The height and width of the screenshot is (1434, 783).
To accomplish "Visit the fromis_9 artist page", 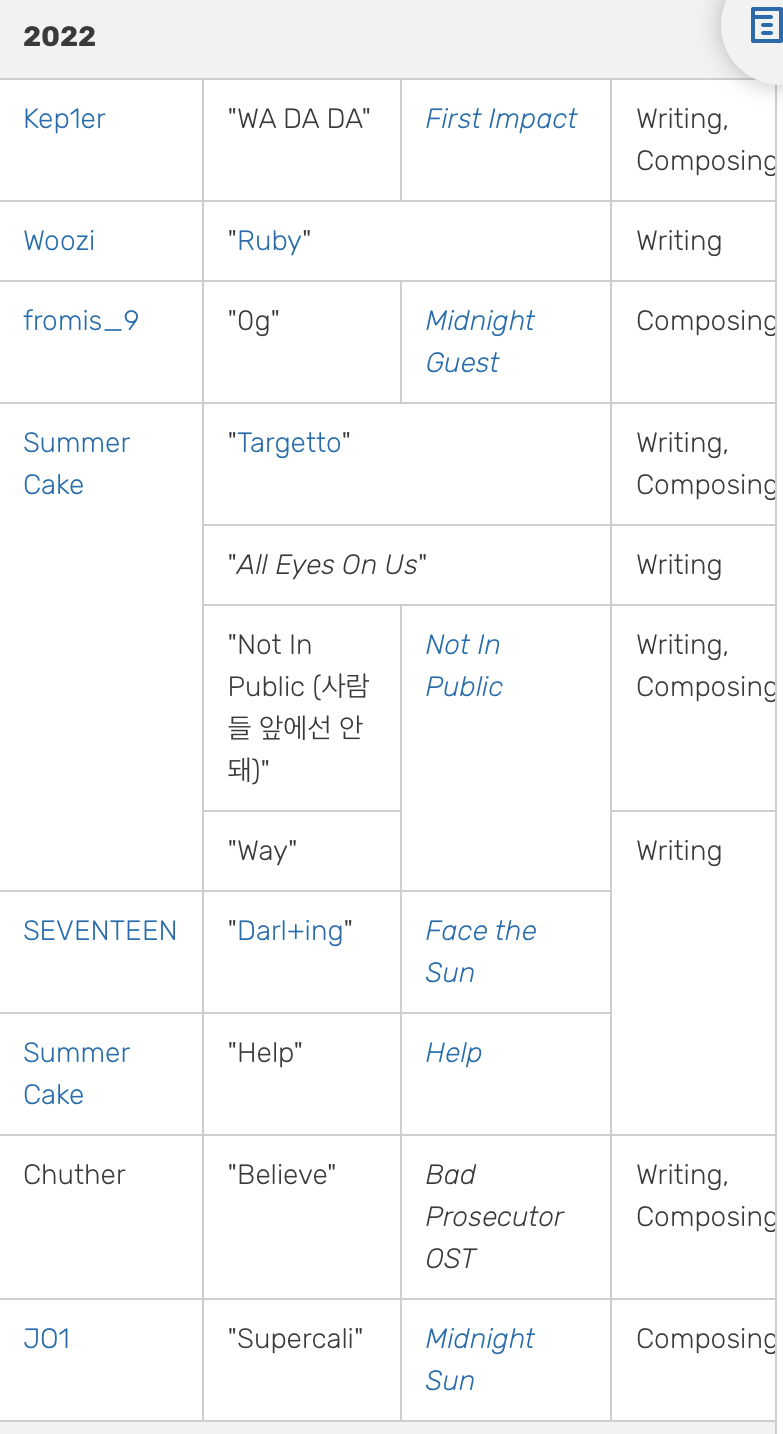I will (x=81, y=321).
